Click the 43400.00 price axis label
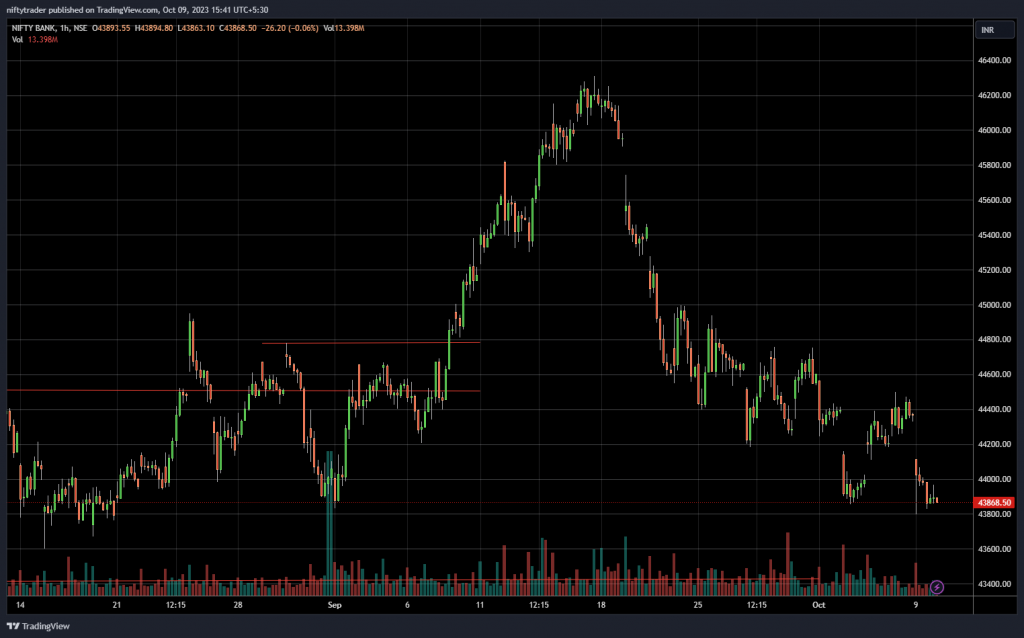This screenshot has width=1024, height=638. [x=994, y=584]
